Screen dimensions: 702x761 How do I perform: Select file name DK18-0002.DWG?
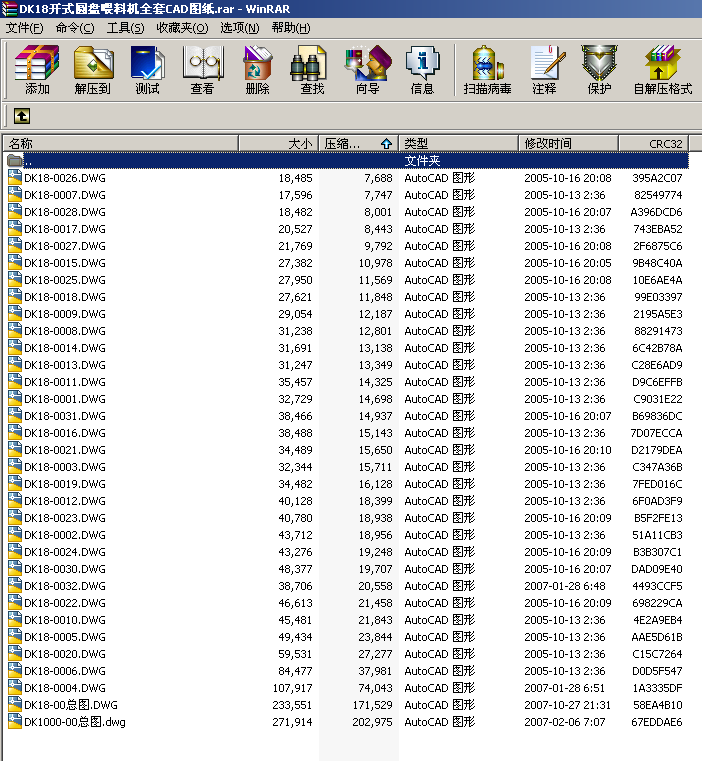(x=65, y=535)
